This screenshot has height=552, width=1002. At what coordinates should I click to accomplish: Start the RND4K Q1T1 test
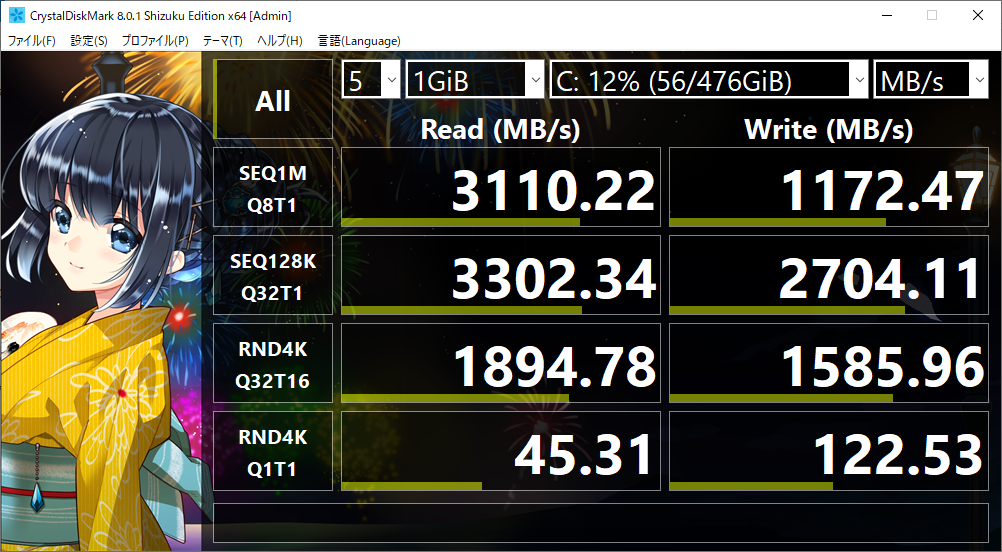tap(273, 452)
